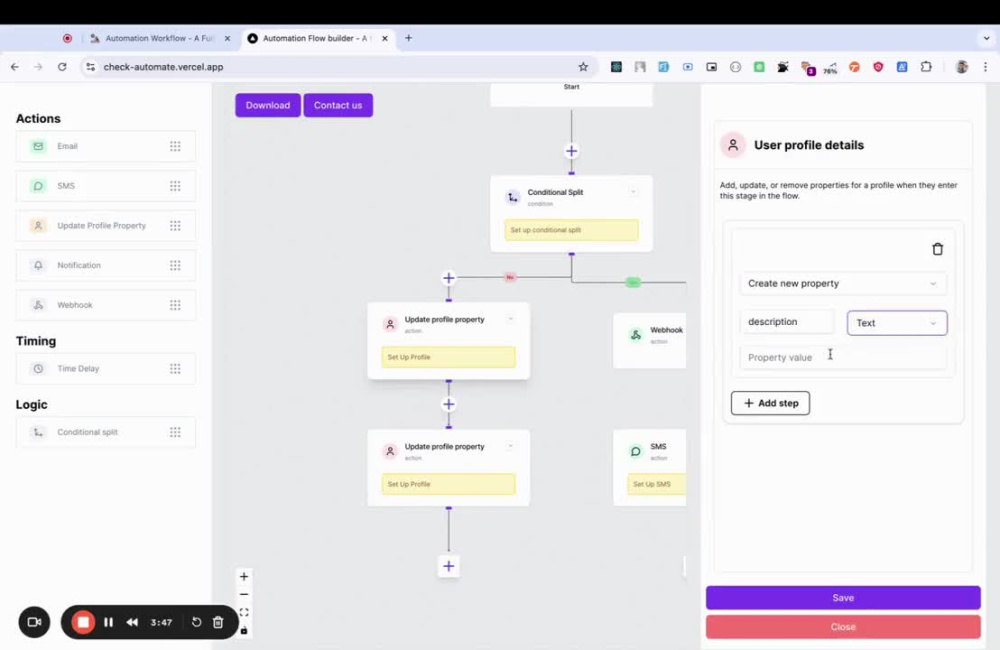Close the Automation Flow builder tab

coord(385,38)
